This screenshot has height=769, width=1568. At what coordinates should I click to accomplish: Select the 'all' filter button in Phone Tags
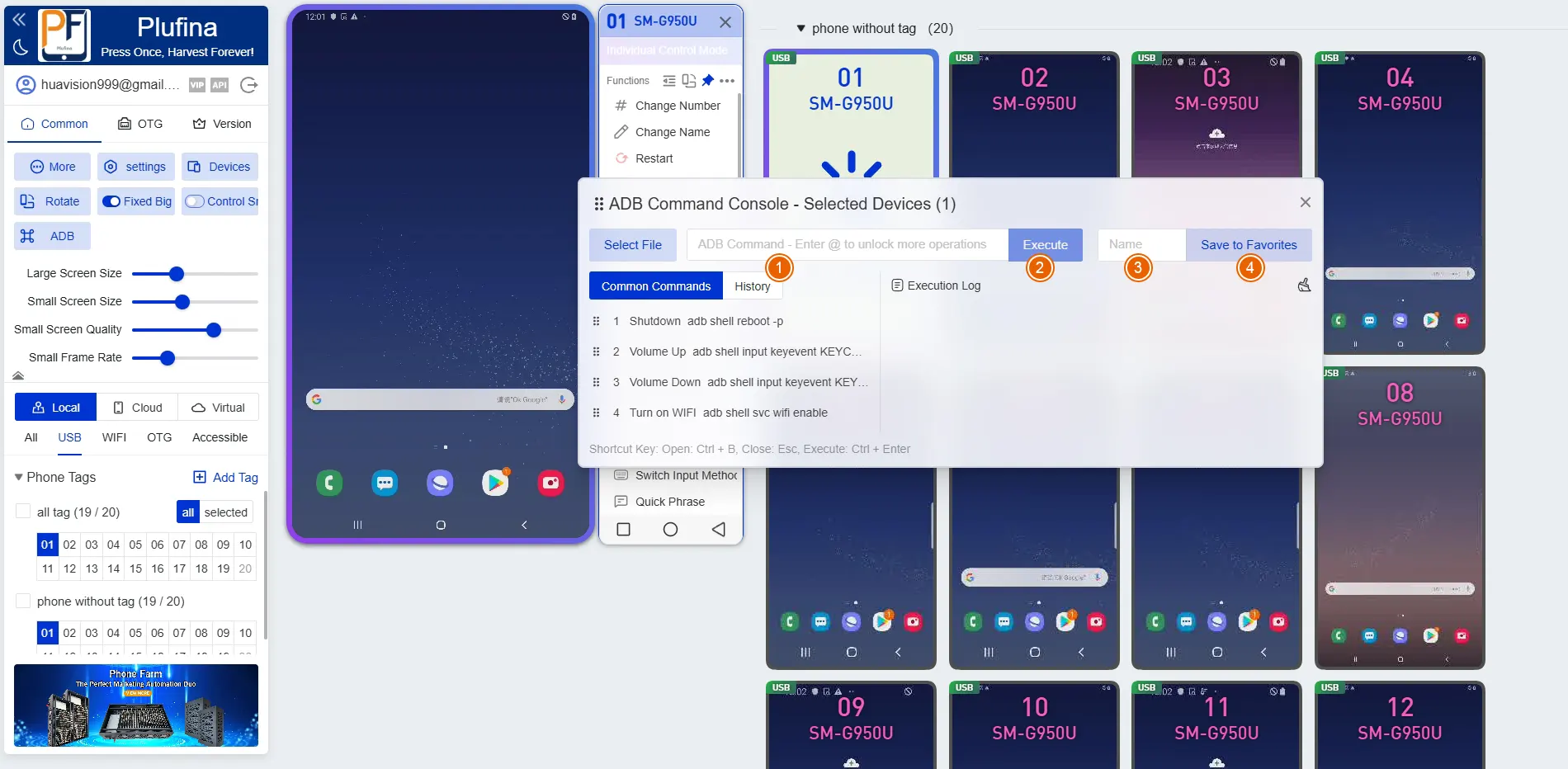pos(188,512)
